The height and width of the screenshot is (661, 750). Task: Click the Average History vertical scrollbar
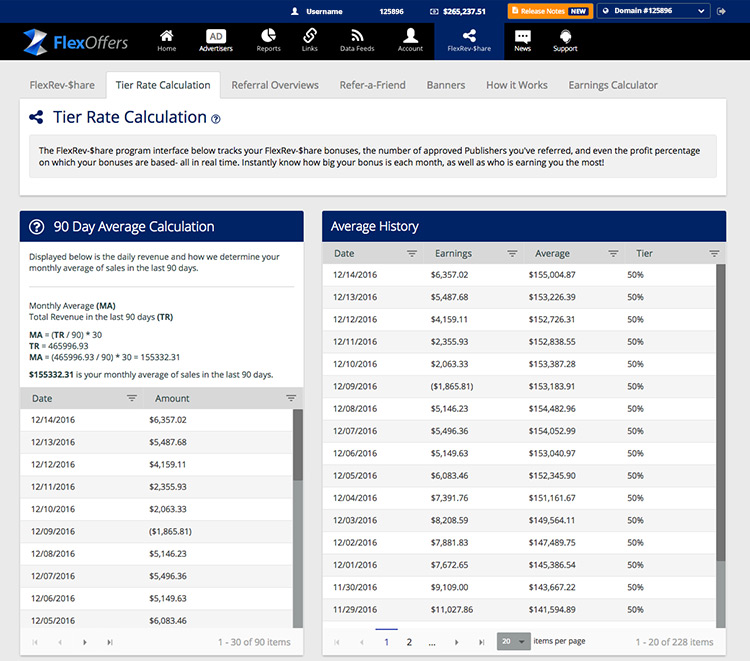pos(720,445)
